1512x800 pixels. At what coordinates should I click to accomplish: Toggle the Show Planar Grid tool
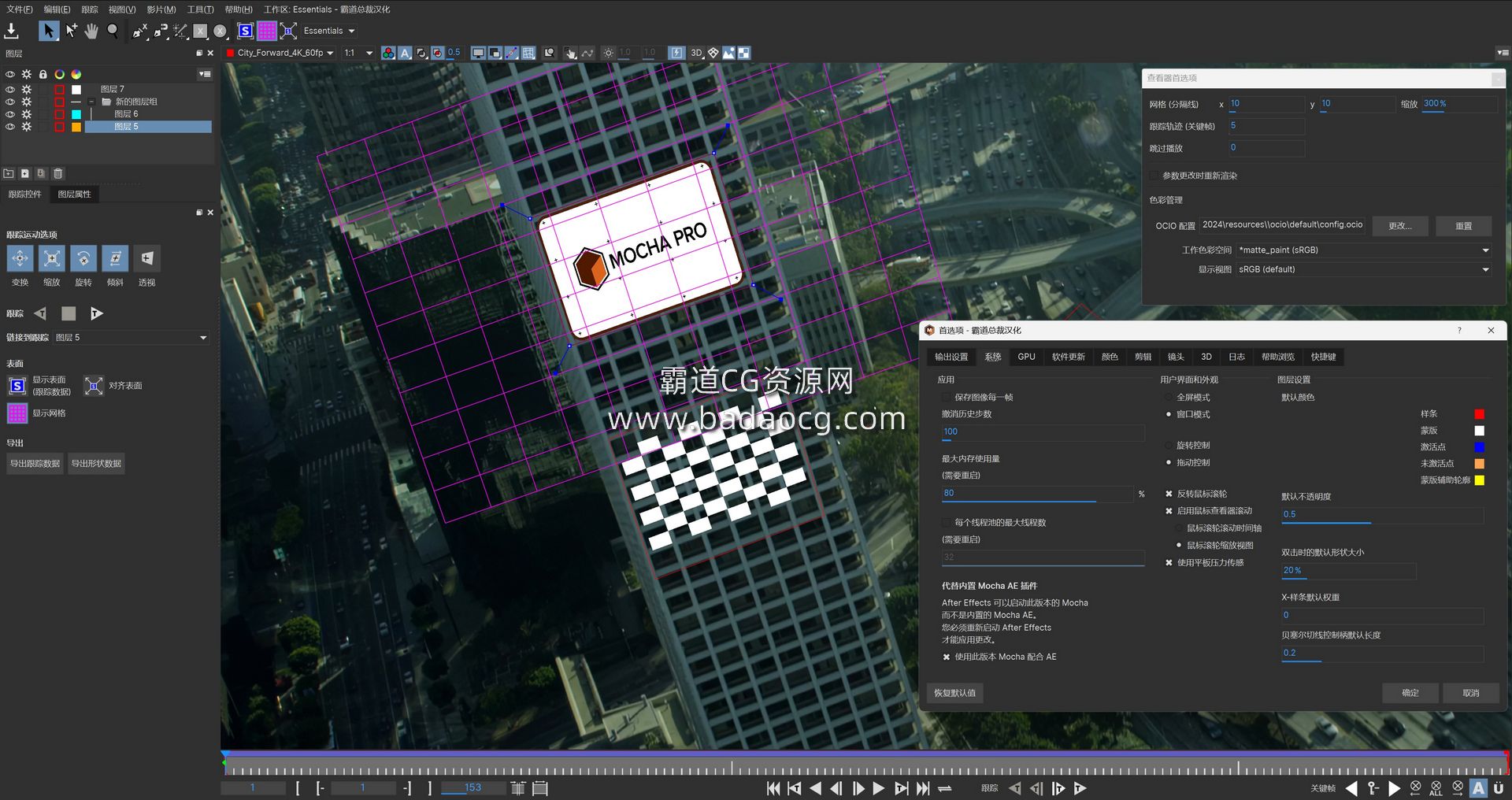(267, 31)
